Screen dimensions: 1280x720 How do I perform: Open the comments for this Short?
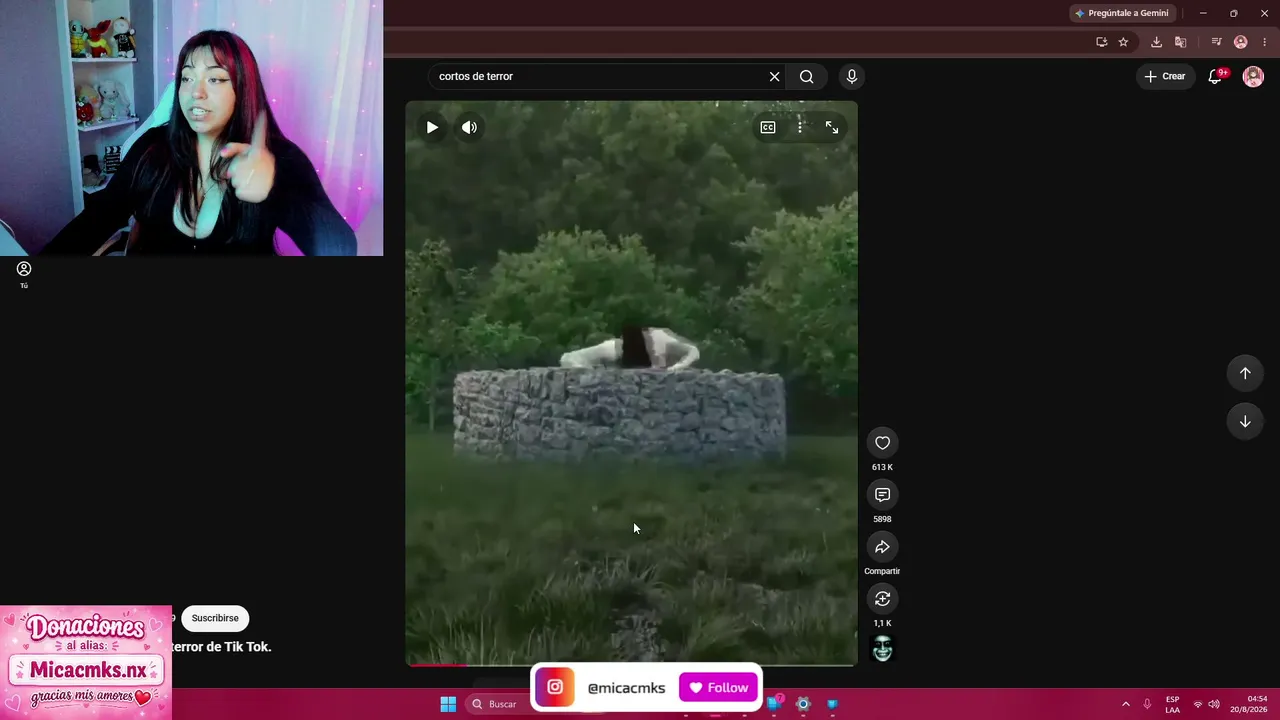[882, 495]
